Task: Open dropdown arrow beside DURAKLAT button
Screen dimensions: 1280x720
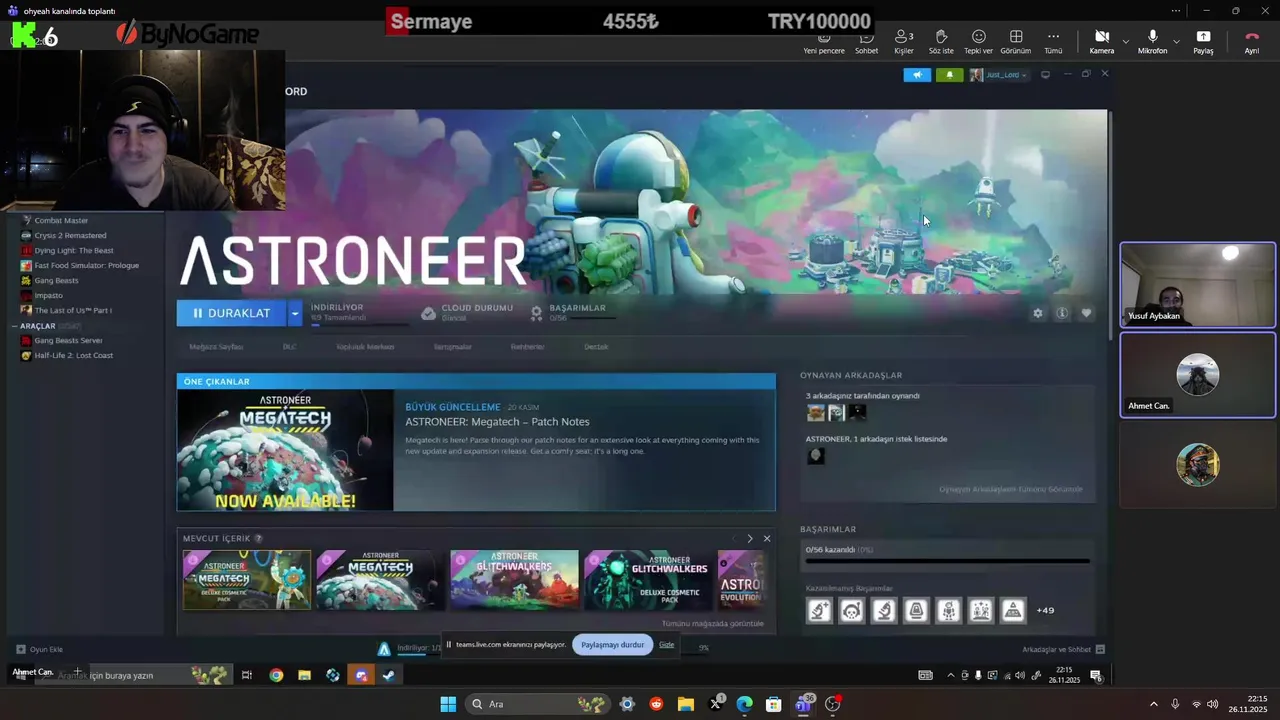Action: [294, 313]
